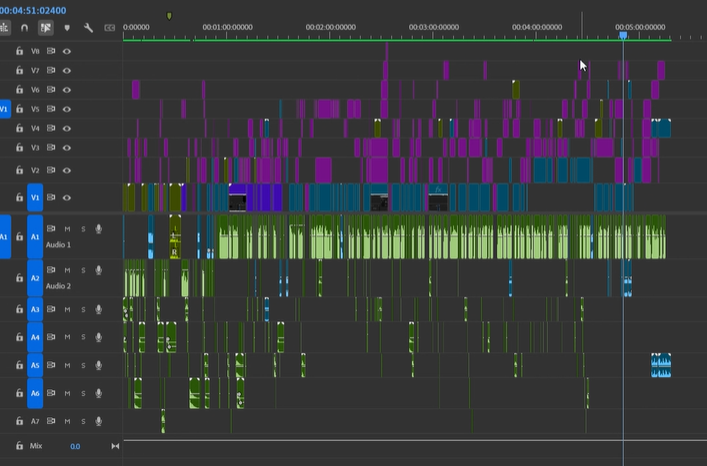Toggle lock on track V4
Image resolution: width=707 pixels, height=466 pixels.
[19, 128]
